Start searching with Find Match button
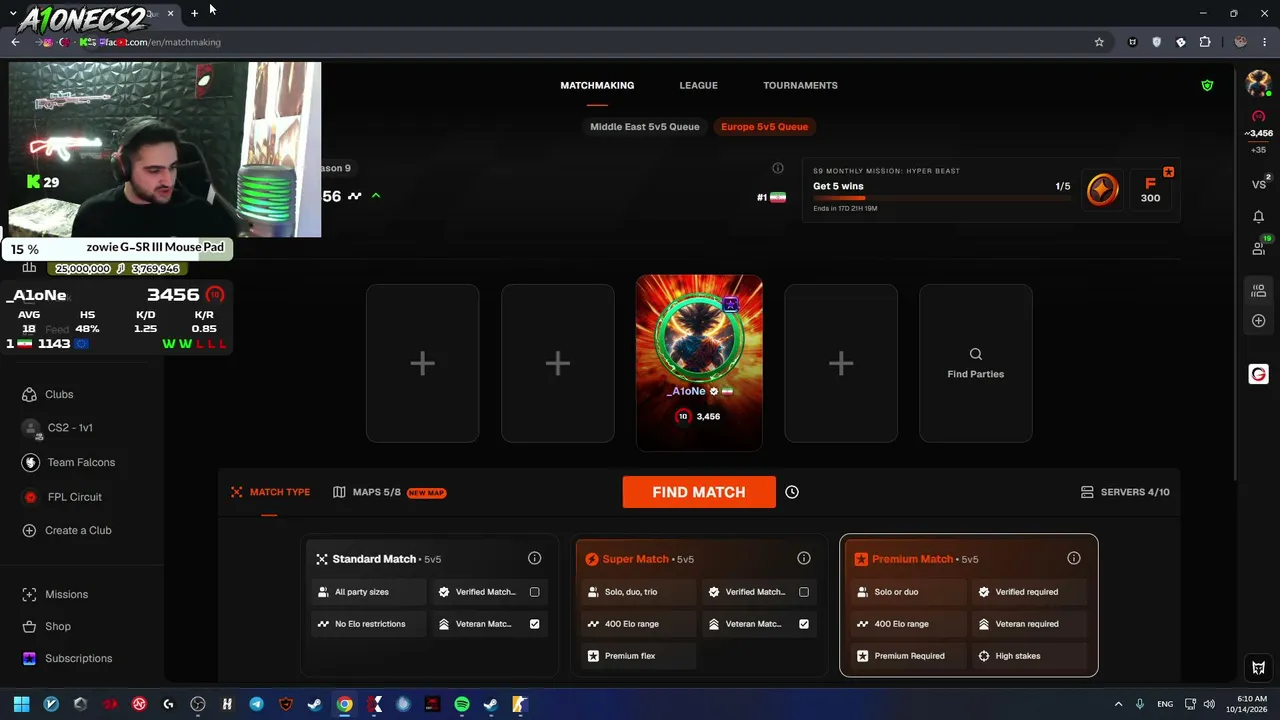The height and width of the screenshot is (720, 1280). pos(699,492)
